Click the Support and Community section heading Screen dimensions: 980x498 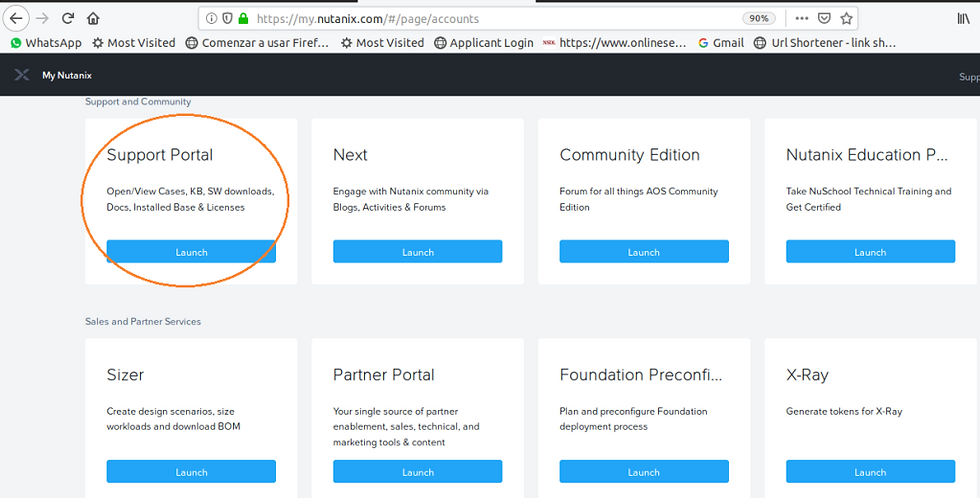138,102
